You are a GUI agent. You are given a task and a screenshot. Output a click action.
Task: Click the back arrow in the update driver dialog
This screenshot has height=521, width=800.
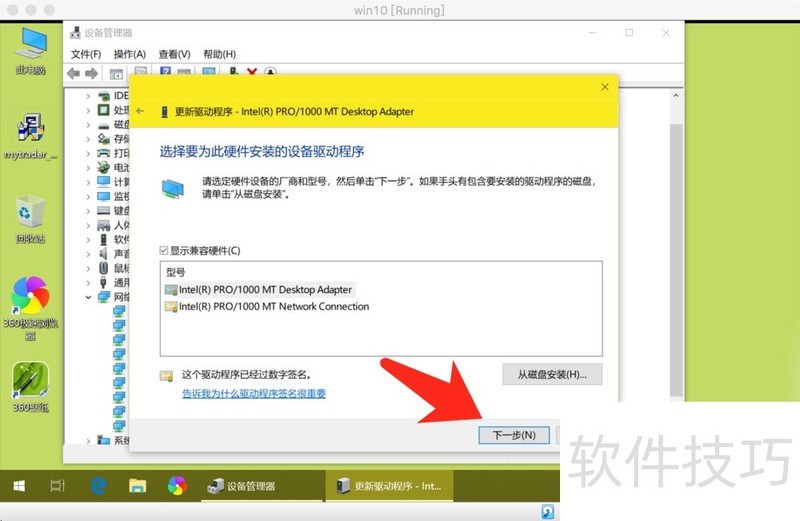click(140, 111)
